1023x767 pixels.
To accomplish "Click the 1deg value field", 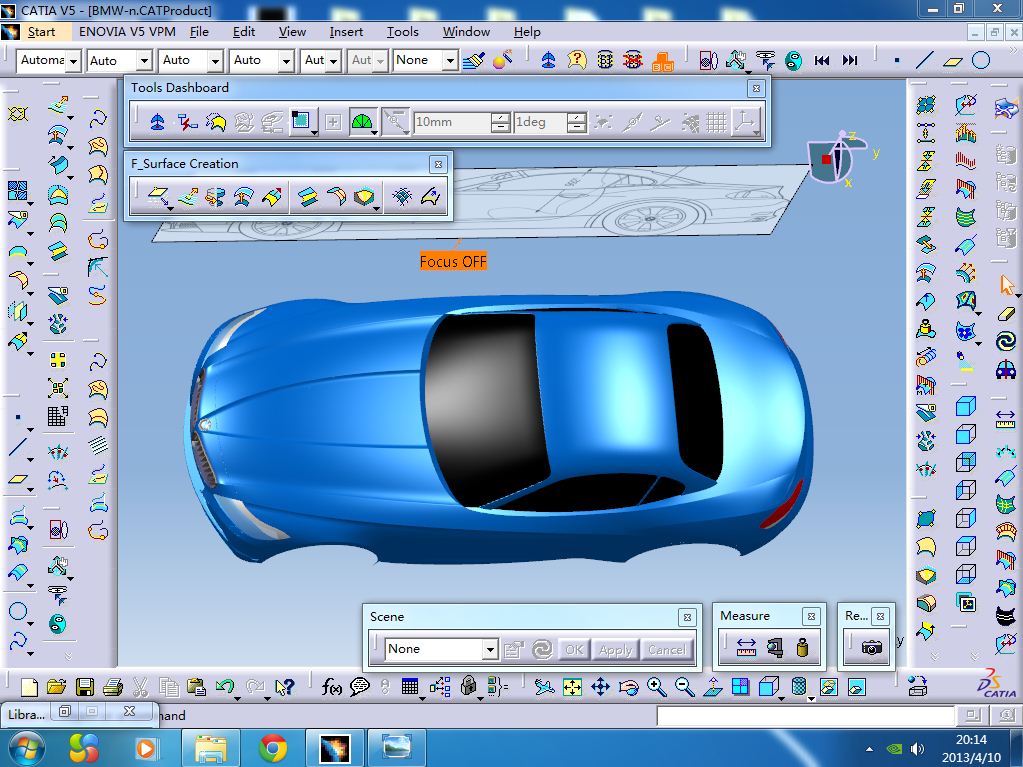I will tap(541, 122).
